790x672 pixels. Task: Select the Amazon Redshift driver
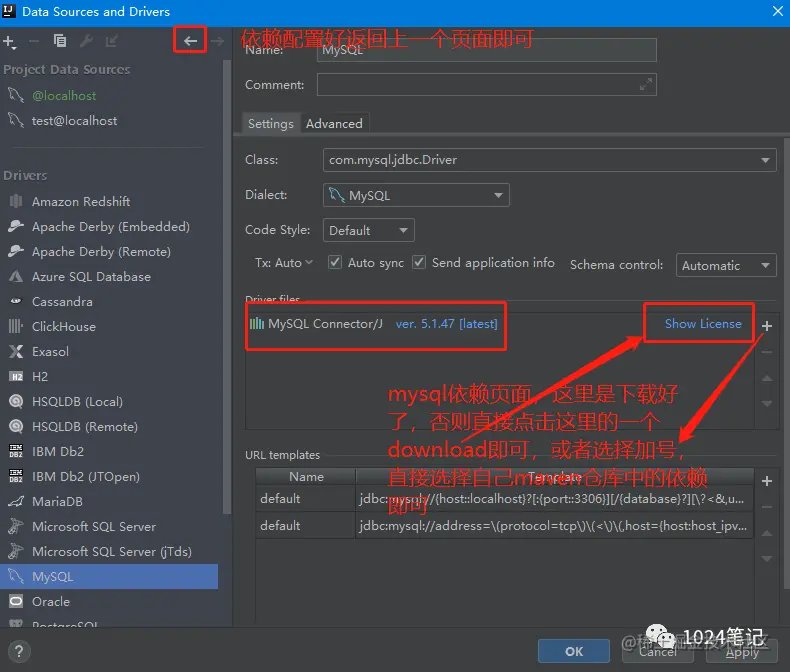tap(109, 201)
